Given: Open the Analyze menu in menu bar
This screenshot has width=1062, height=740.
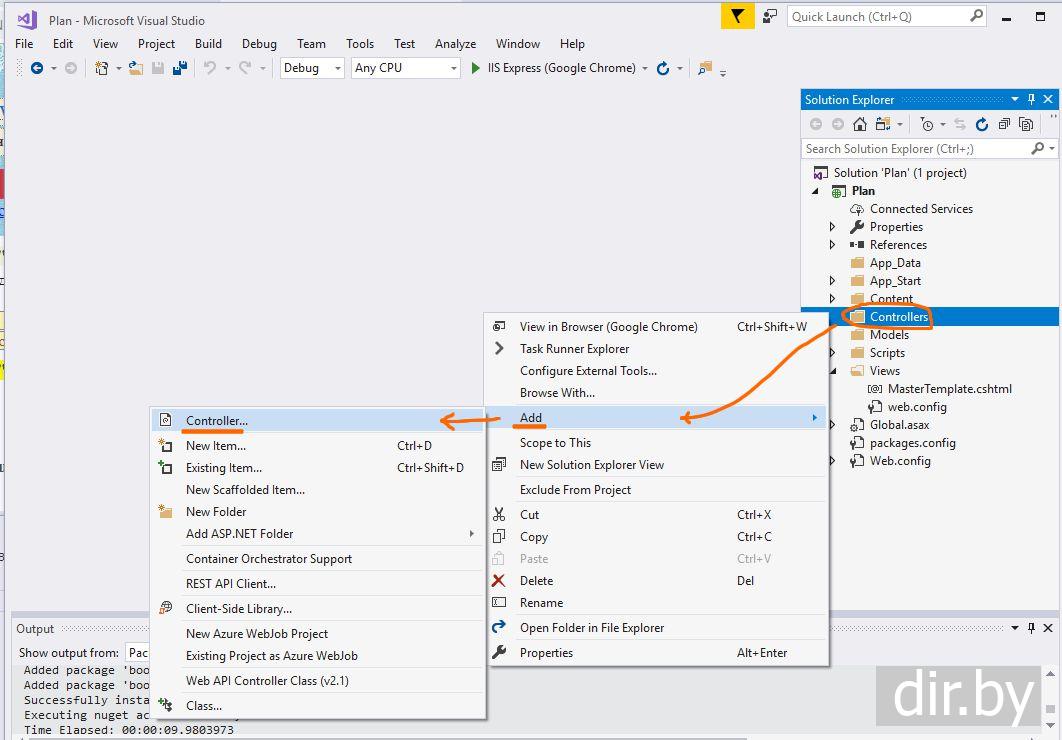Looking at the screenshot, I should click(x=455, y=44).
